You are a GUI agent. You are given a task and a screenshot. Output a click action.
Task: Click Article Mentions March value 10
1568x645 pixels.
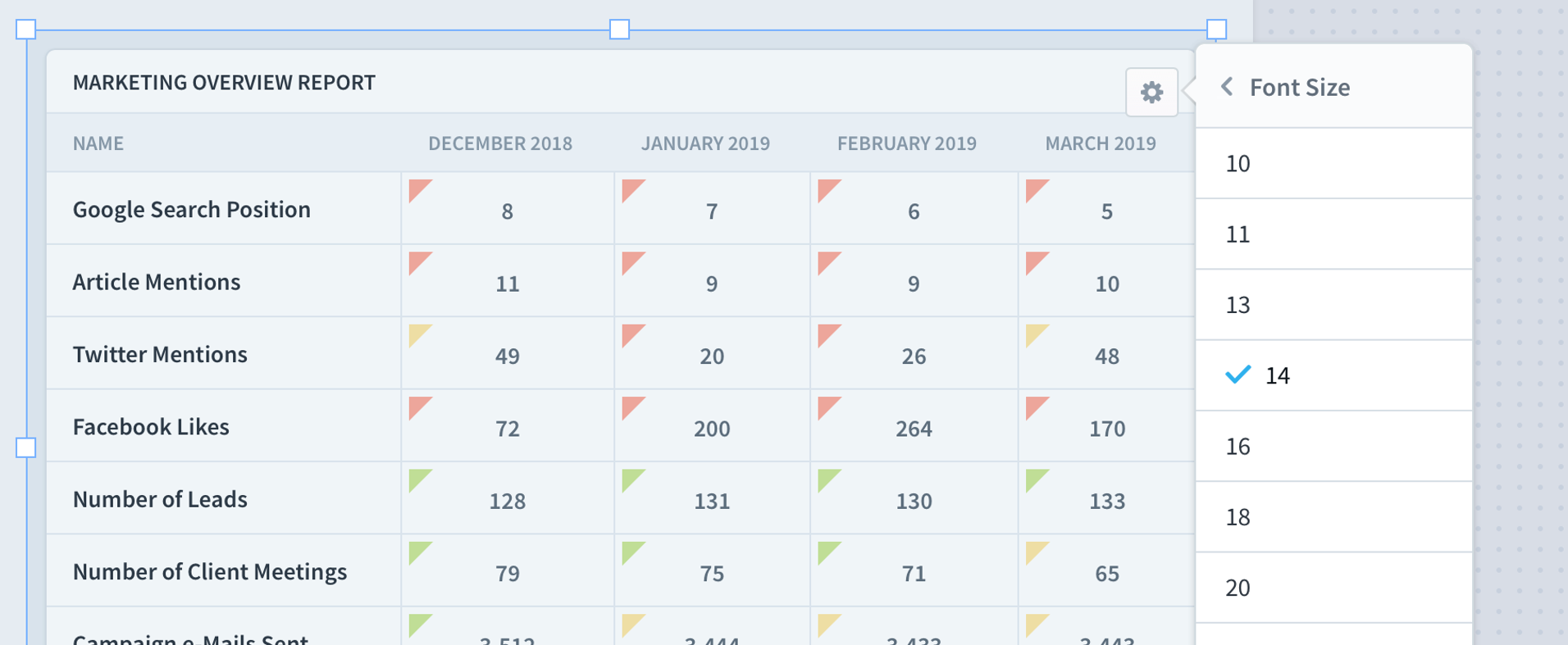tap(1107, 284)
